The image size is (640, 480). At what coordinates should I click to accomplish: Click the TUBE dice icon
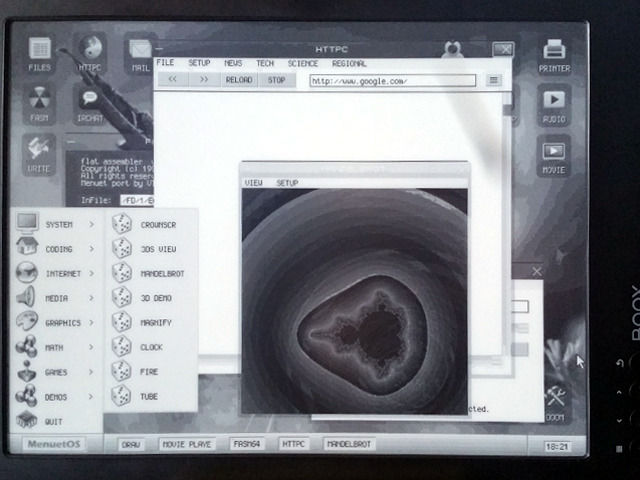(122, 396)
